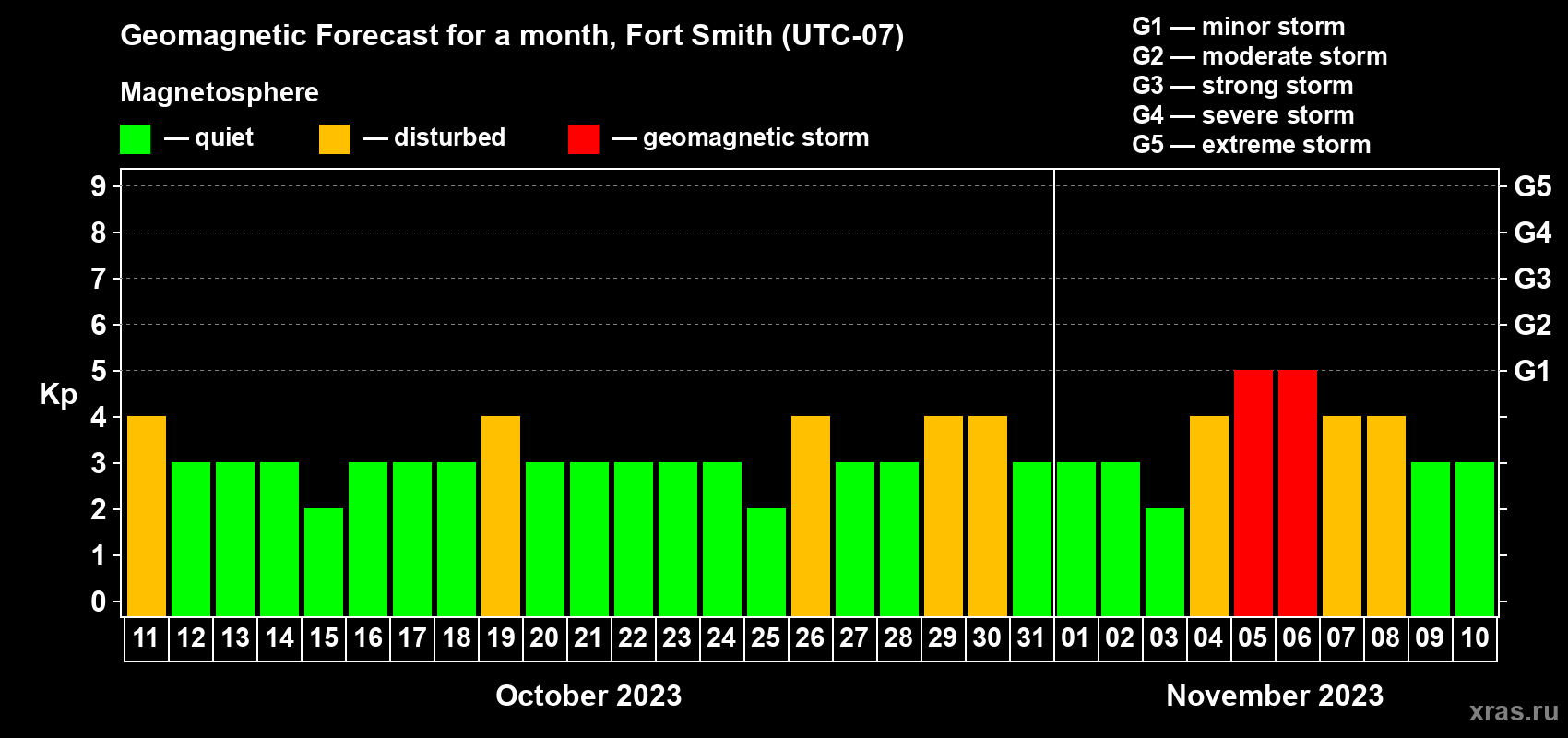Click the orange bar for October 11
Image resolution: width=1568 pixels, height=738 pixels.
(x=147, y=516)
